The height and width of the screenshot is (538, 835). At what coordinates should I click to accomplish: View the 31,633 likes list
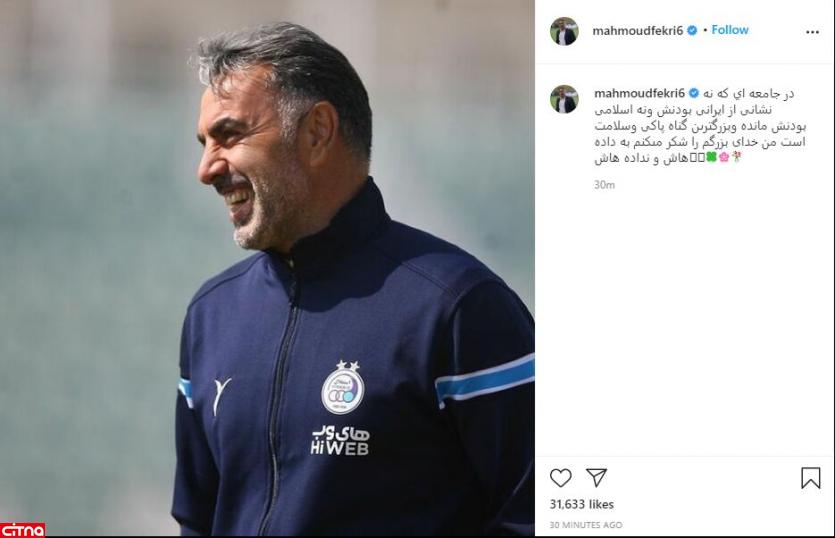coord(582,504)
